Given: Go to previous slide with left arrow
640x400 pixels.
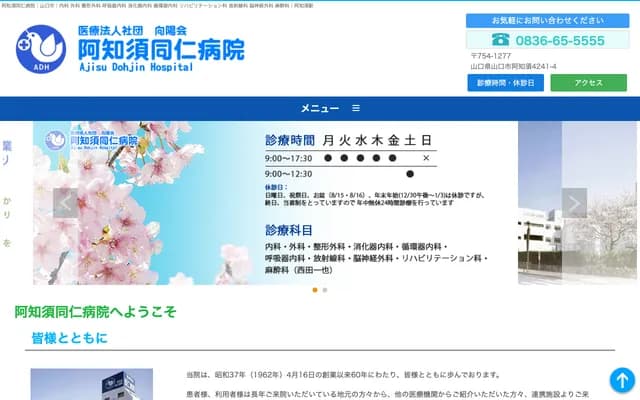Looking at the screenshot, I should click(x=65, y=203).
